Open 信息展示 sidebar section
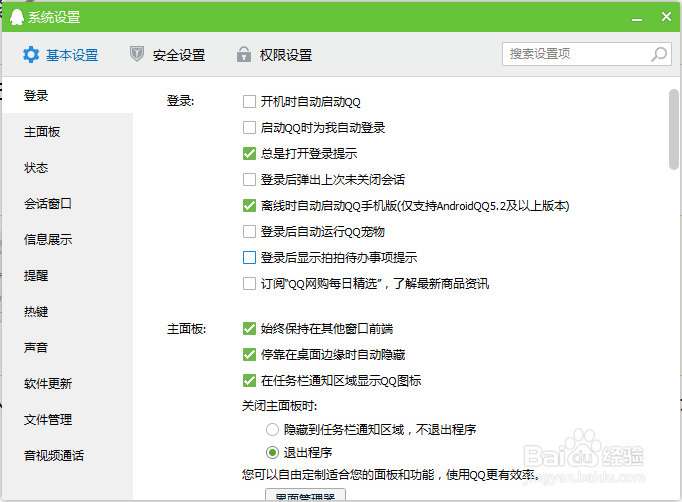 67,239
